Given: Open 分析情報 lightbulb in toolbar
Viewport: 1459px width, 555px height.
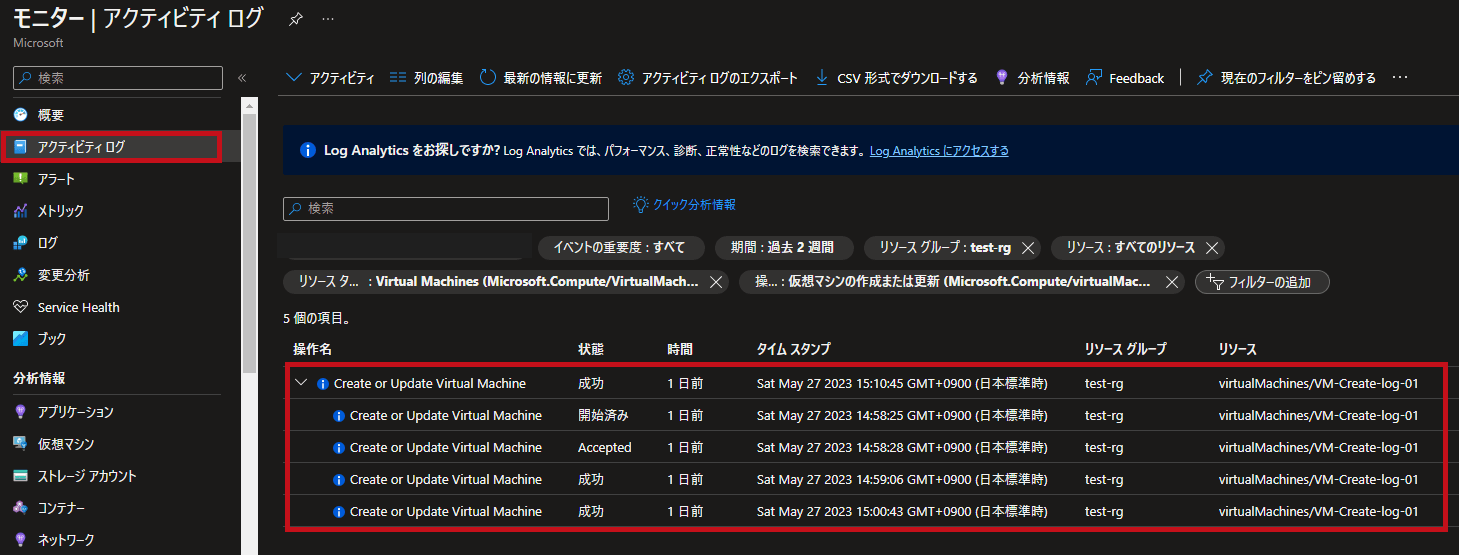Looking at the screenshot, I should tap(1002, 78).
